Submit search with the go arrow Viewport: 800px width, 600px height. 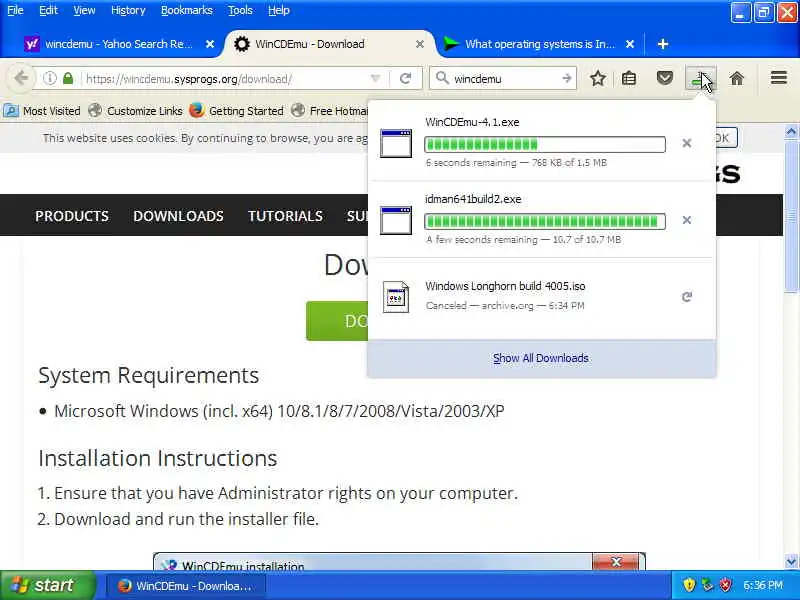(x=566, y=79)
